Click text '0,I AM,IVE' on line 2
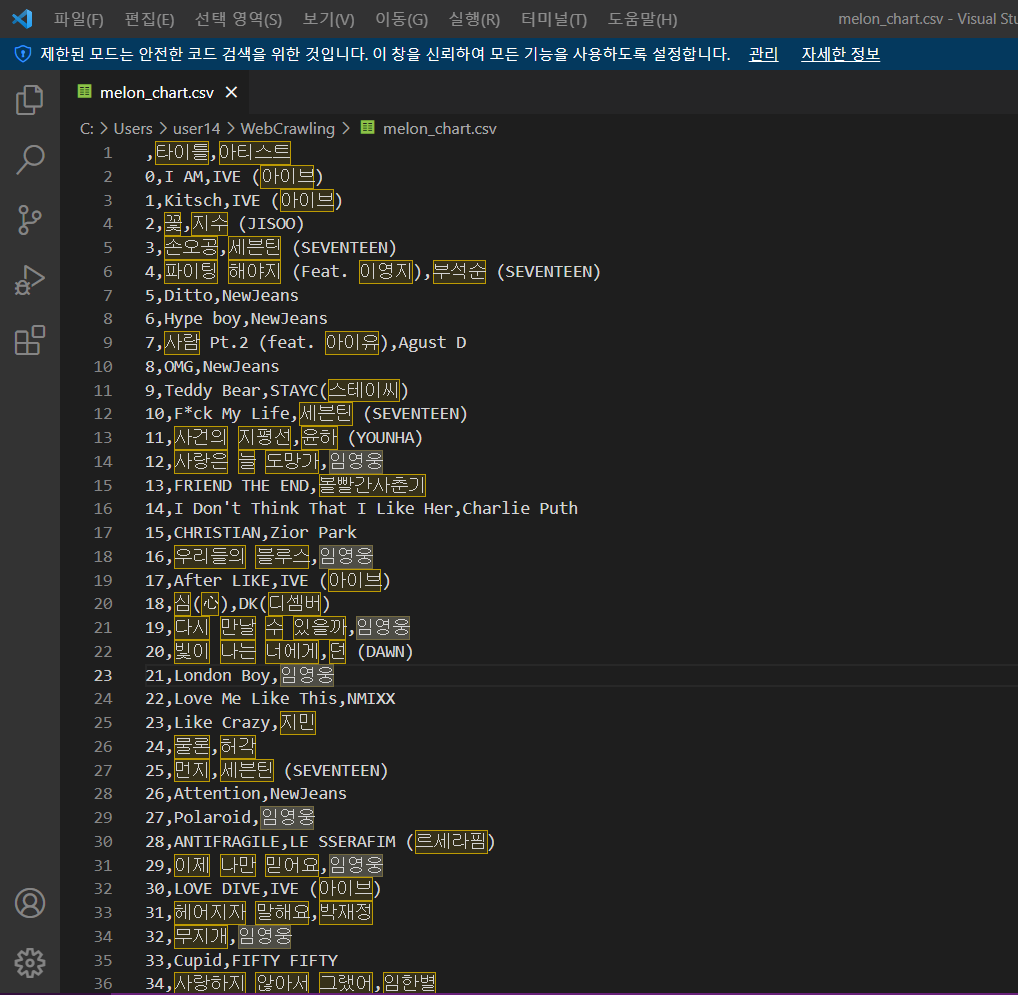The image size is (1018, 995). (193, 177)
